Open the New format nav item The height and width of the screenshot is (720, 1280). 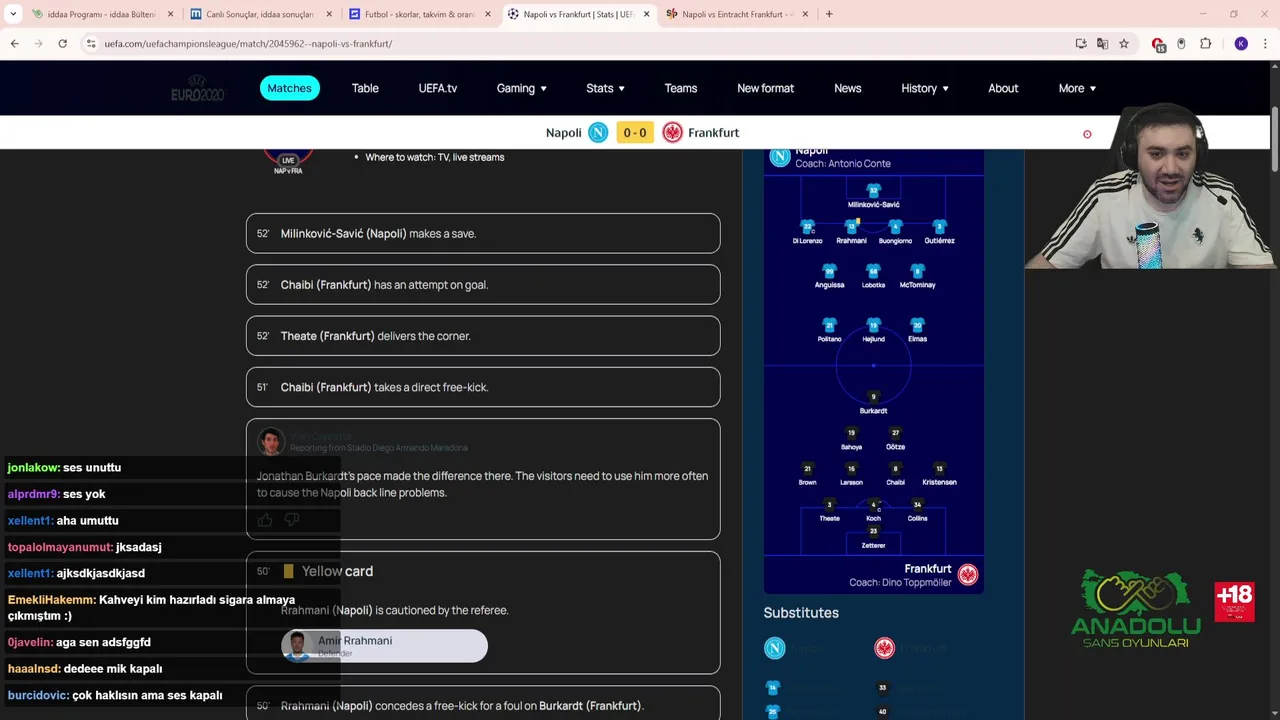pos(765,88)
